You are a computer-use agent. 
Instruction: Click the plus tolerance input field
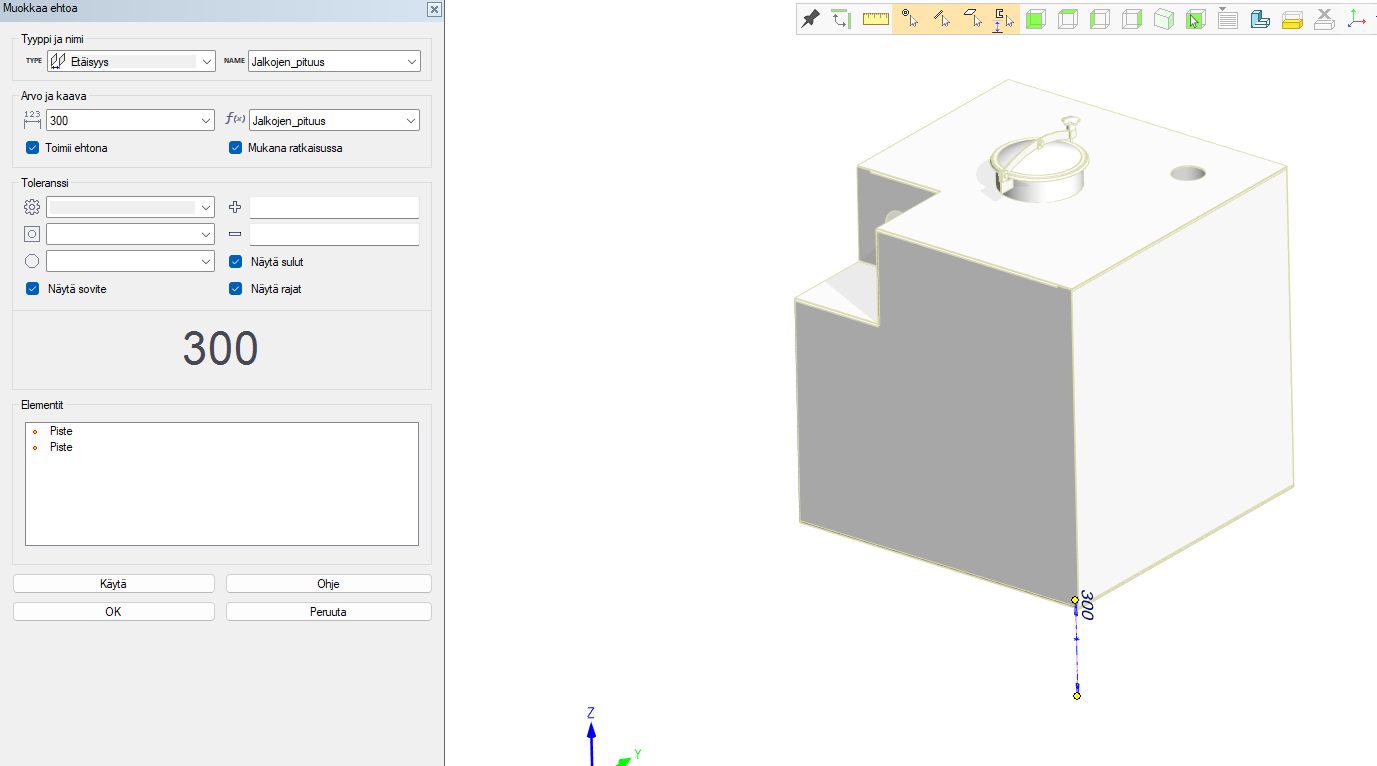(334, 207)
